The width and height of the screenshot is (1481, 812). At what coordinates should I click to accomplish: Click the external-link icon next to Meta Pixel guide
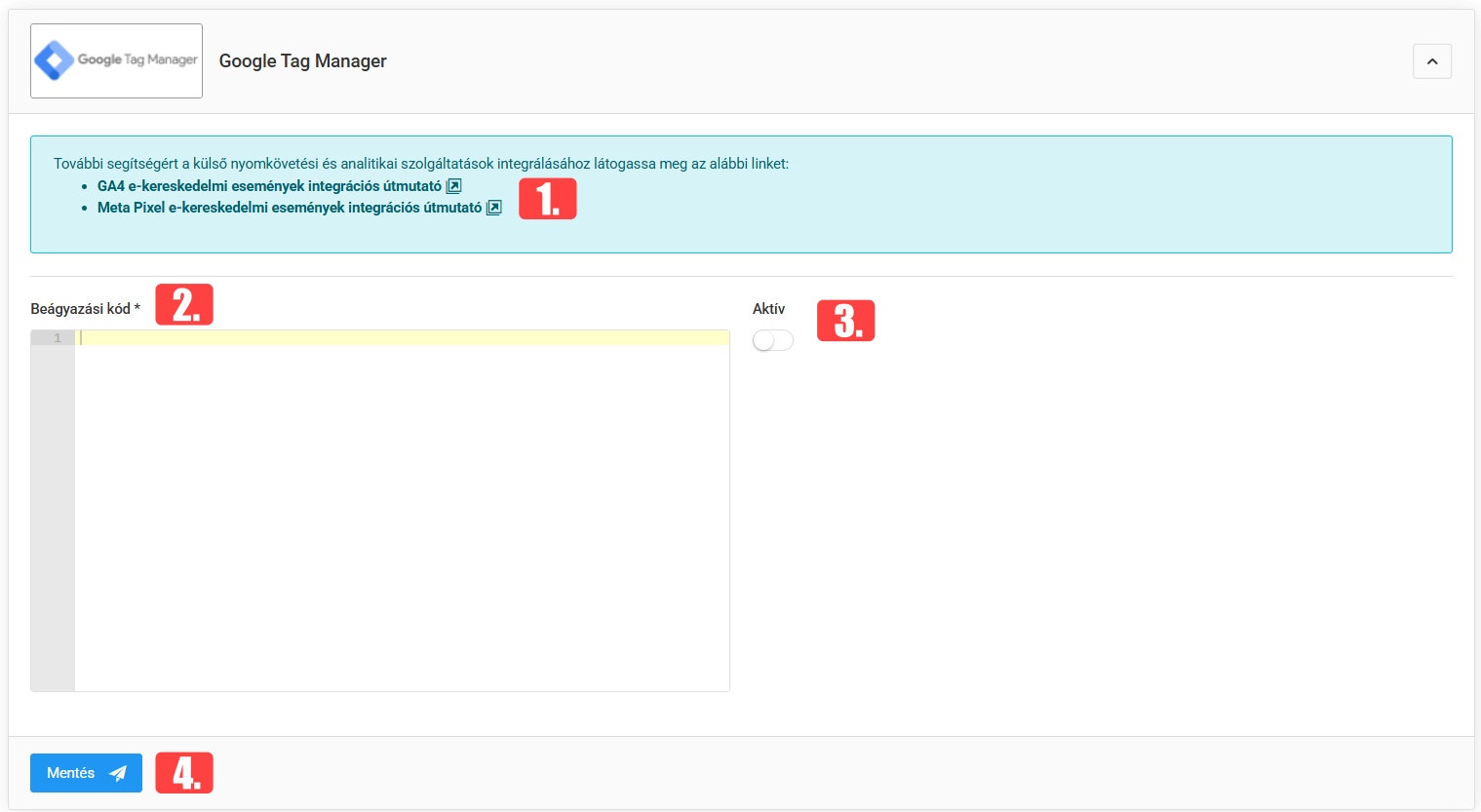tap(494, 208)
